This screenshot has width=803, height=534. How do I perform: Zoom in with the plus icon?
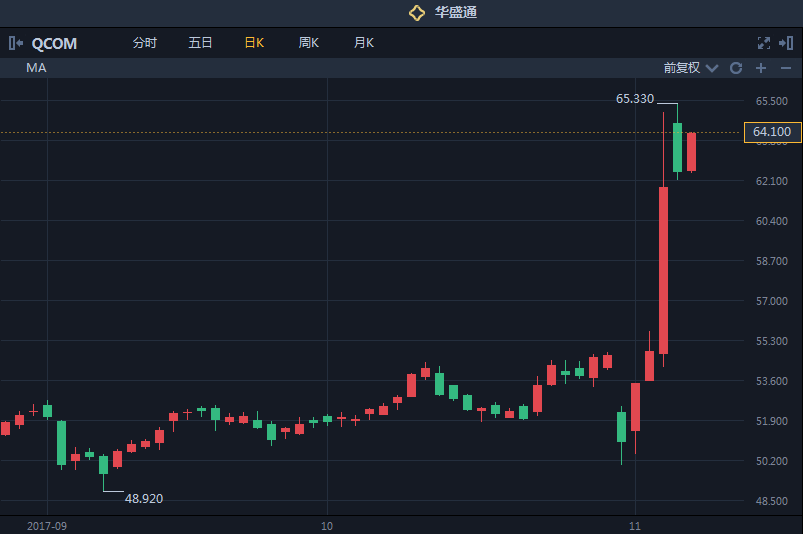(761, 68)
